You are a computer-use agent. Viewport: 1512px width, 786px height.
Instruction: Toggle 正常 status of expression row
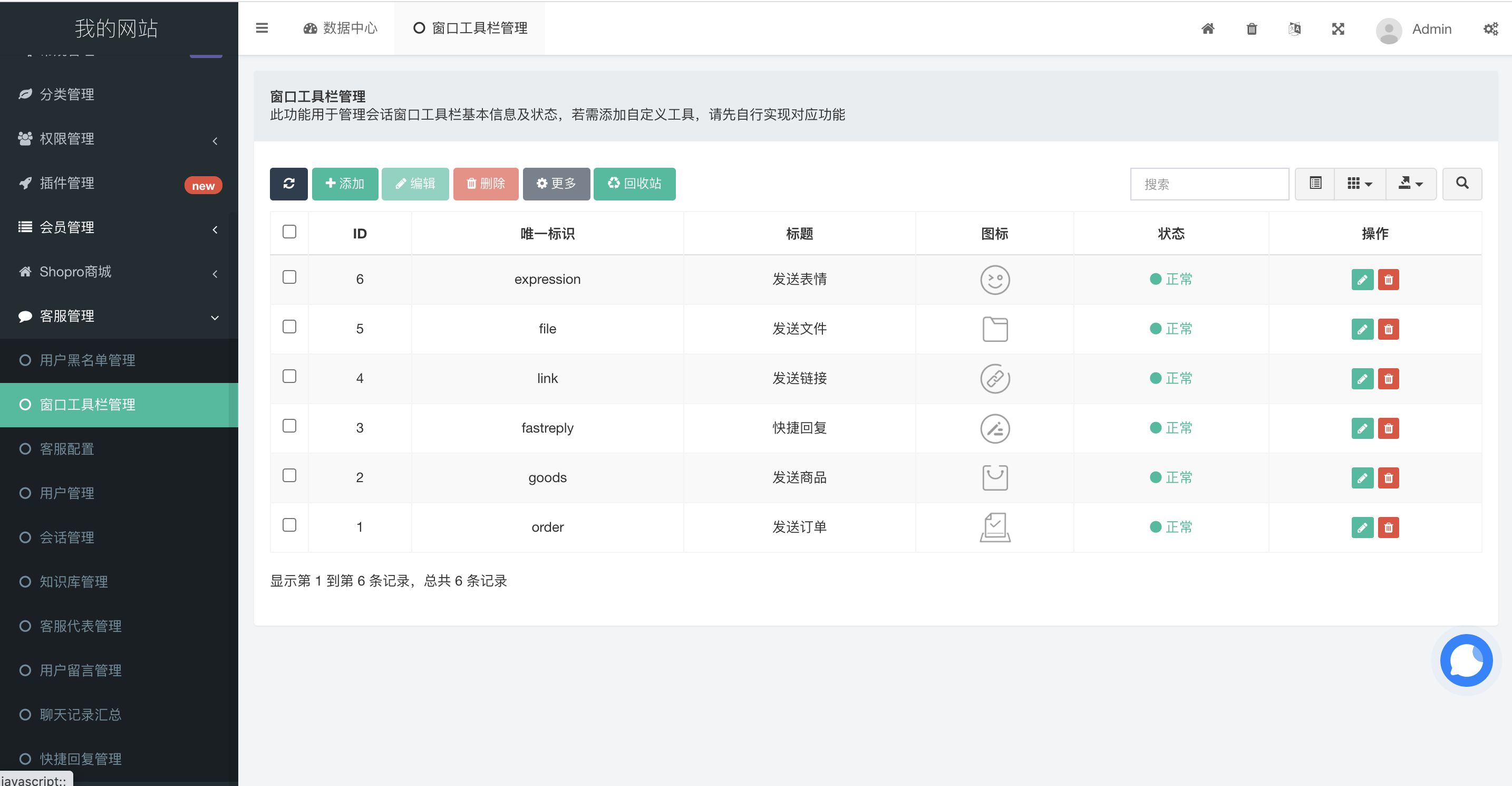tap(1170, 279)
